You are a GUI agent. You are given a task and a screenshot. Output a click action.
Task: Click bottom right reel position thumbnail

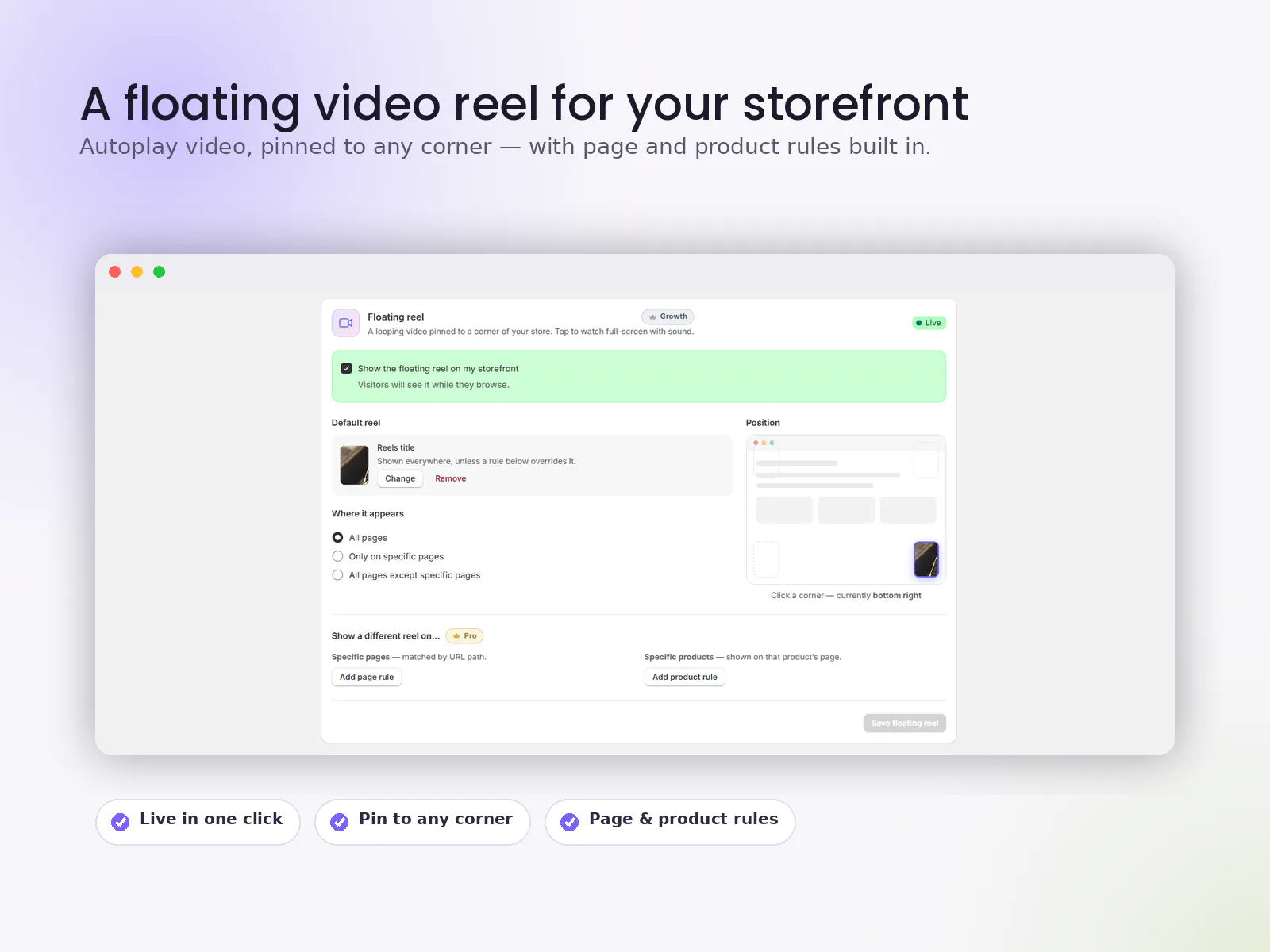926,559
